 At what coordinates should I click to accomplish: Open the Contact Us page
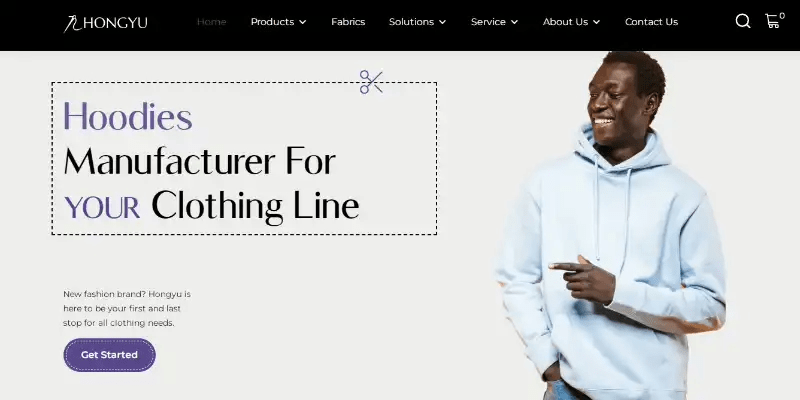click(652, 22)
